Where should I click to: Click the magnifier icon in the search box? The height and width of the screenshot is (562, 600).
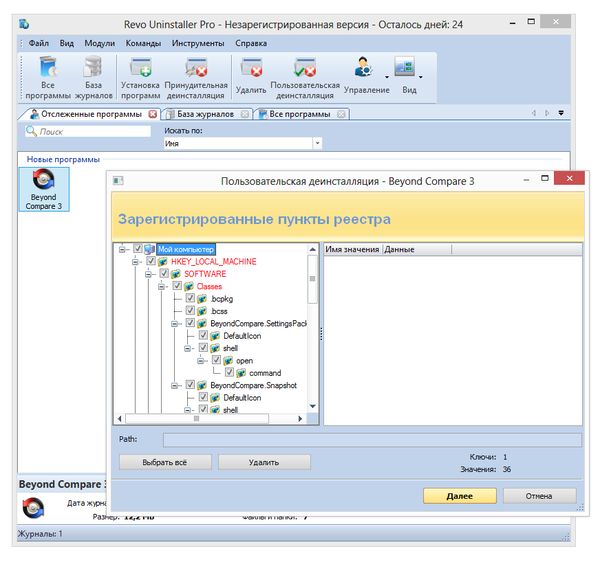pyautogui.click(x=31, y=131)
